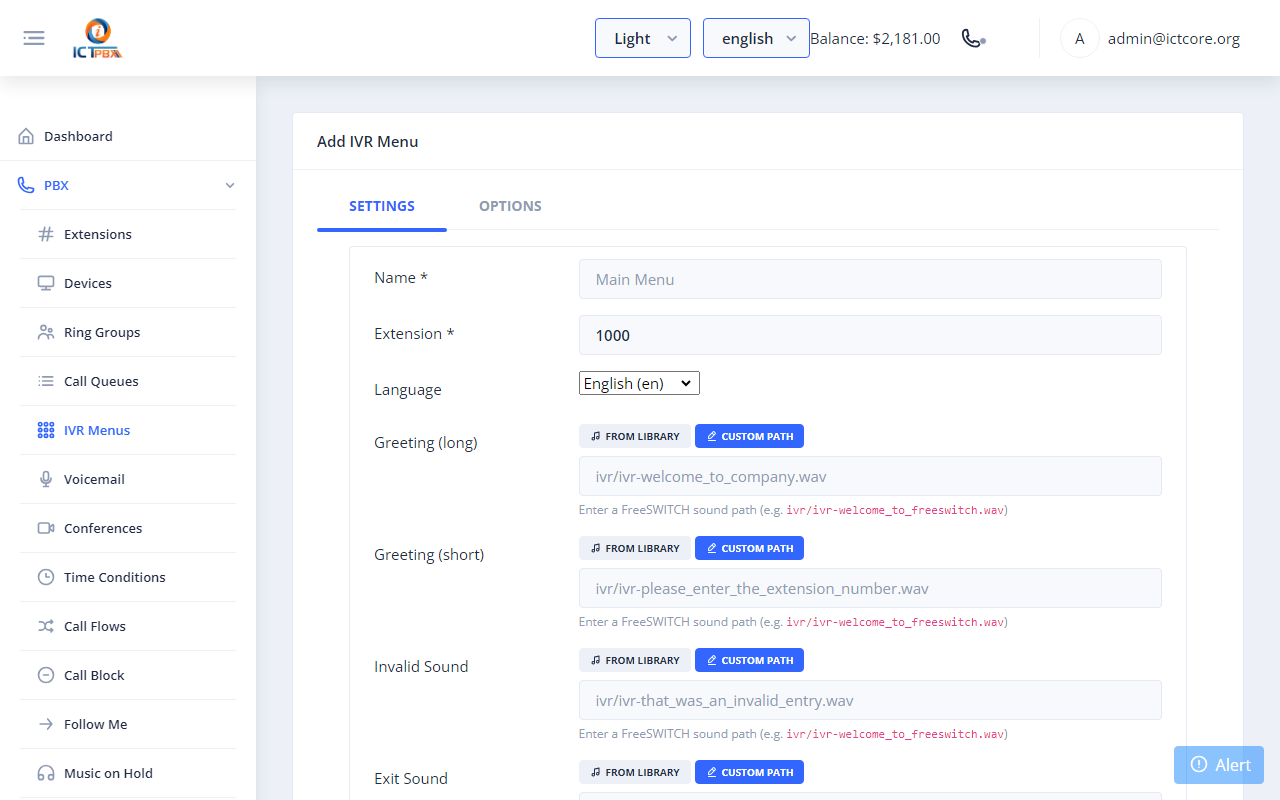Click the Devices monitor icon
Screen dimensions: 1280x800
[46, 283]
